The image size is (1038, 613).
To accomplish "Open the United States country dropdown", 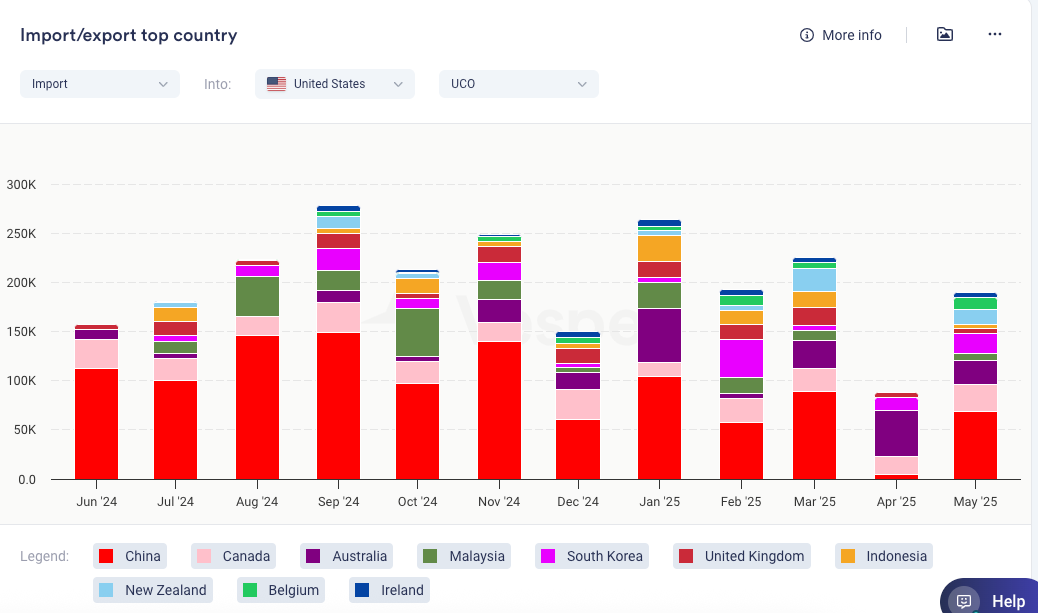I will (334, 84).
